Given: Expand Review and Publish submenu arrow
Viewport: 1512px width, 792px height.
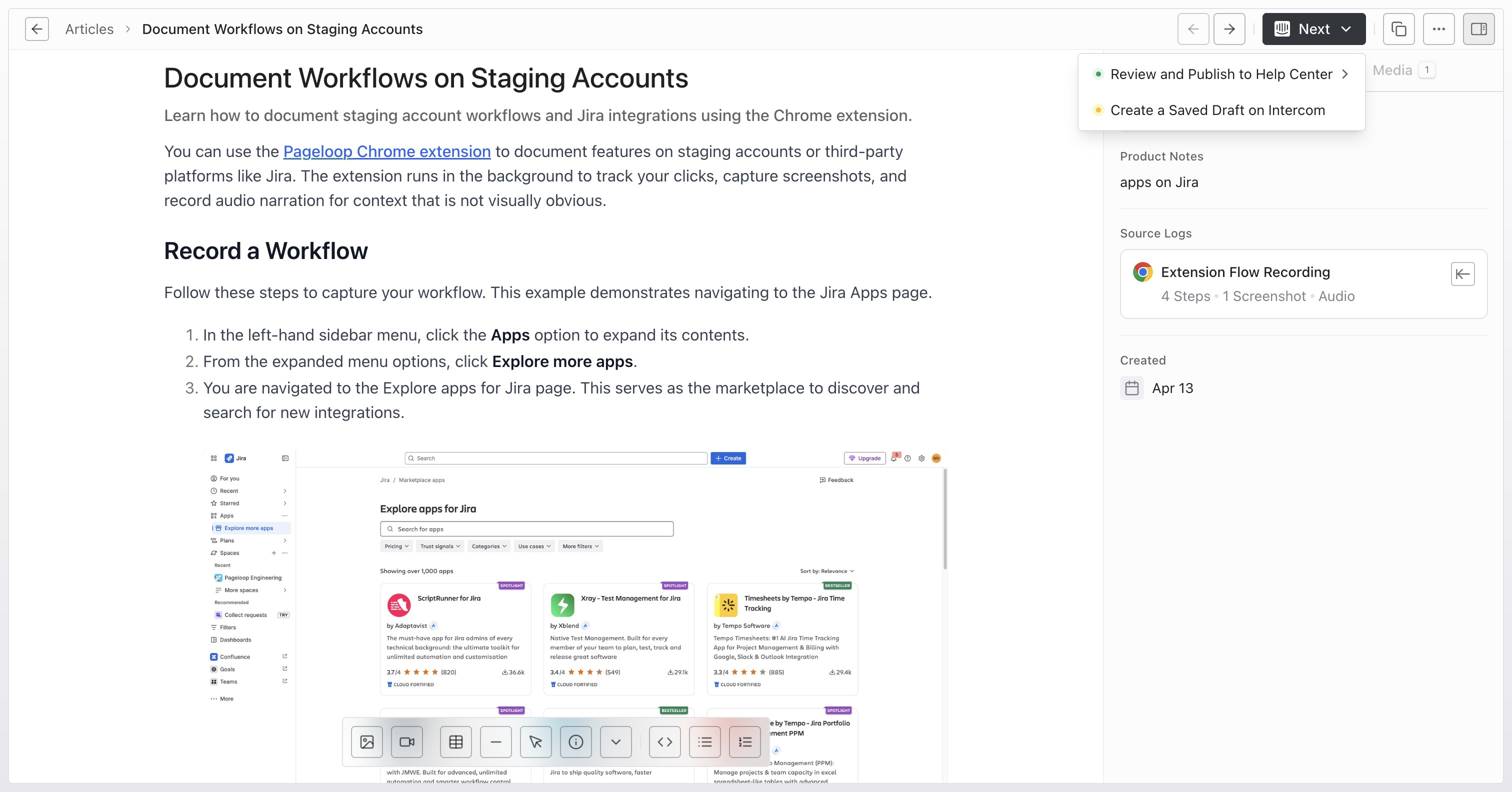Looking at the screenshot, I should [x=1344, y=74].
